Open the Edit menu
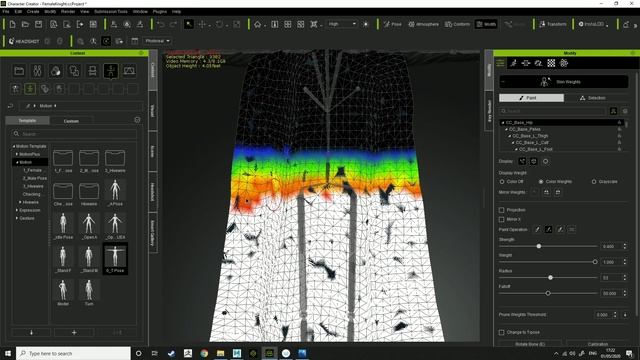 [x=18, y=11]
